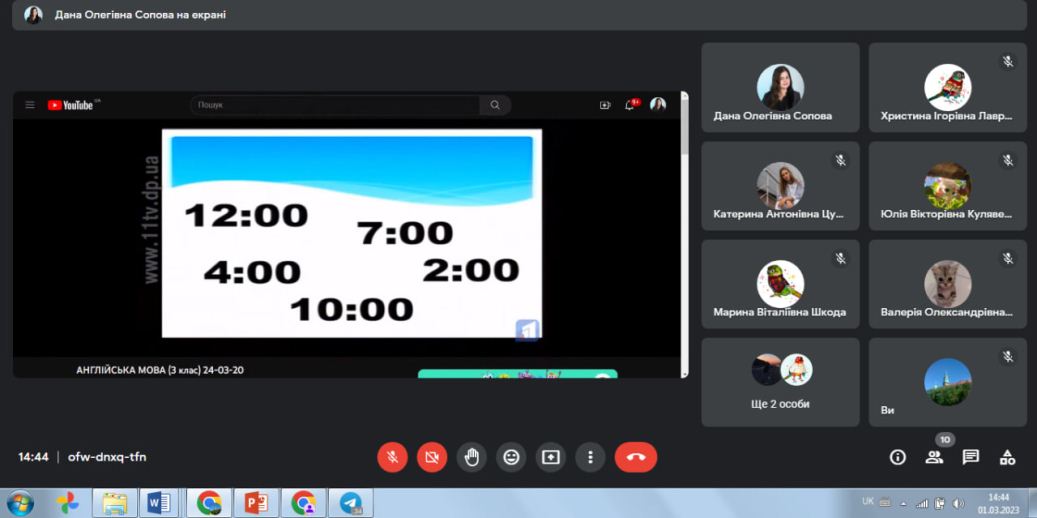Viewport: 1037px width, 518px height.
Task: Click muted mic icon on Юлія Вікторівна tile
Action: 1007,160
